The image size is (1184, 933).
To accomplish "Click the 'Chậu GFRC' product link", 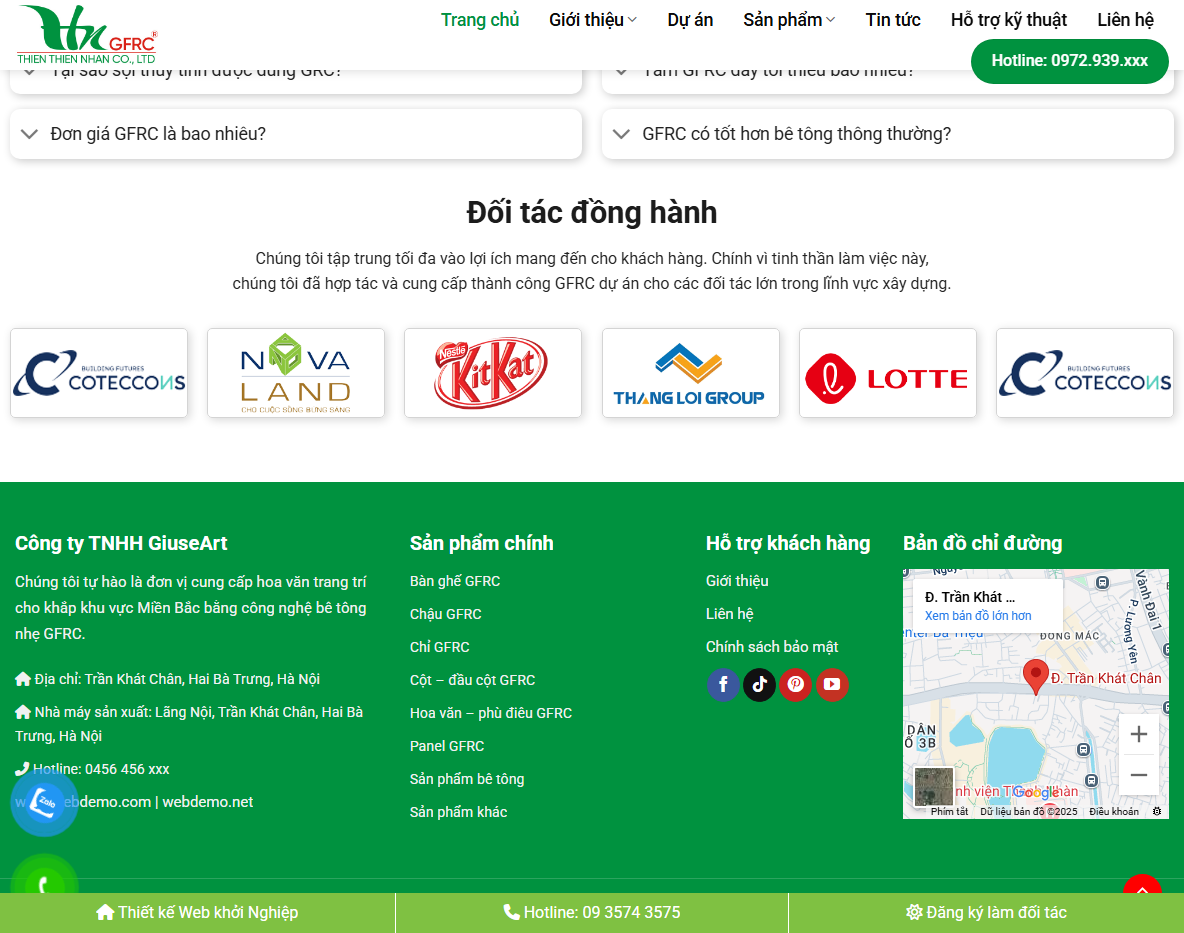I will click(x=445, y=614).
